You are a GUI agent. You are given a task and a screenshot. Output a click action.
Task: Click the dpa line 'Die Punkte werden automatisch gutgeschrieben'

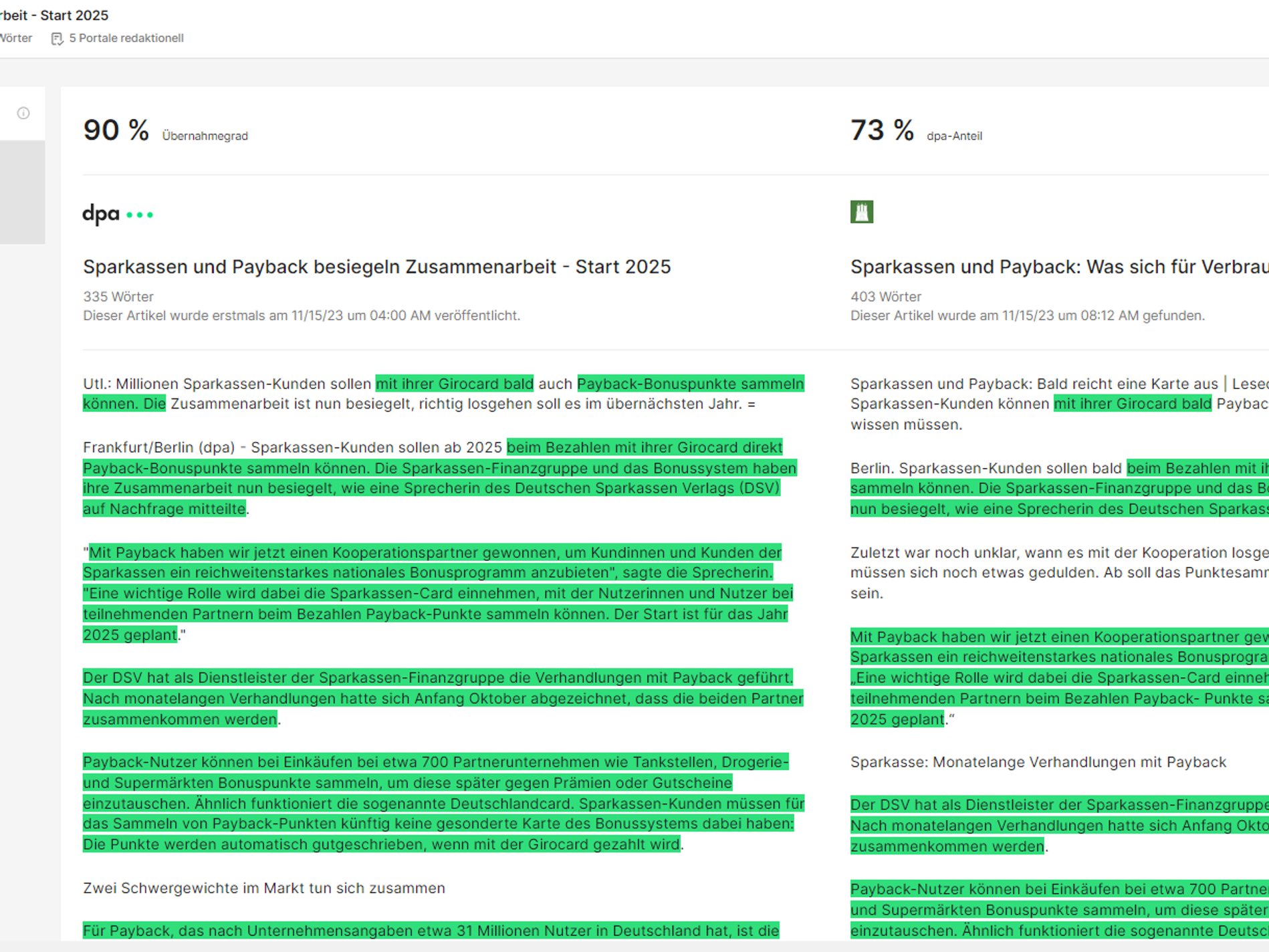pyautogui.click(x=382, y=844)
